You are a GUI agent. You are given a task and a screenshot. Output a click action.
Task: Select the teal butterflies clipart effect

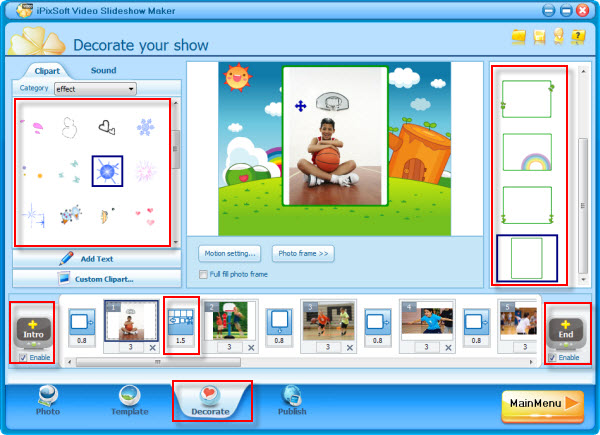(x=70, y=171)
